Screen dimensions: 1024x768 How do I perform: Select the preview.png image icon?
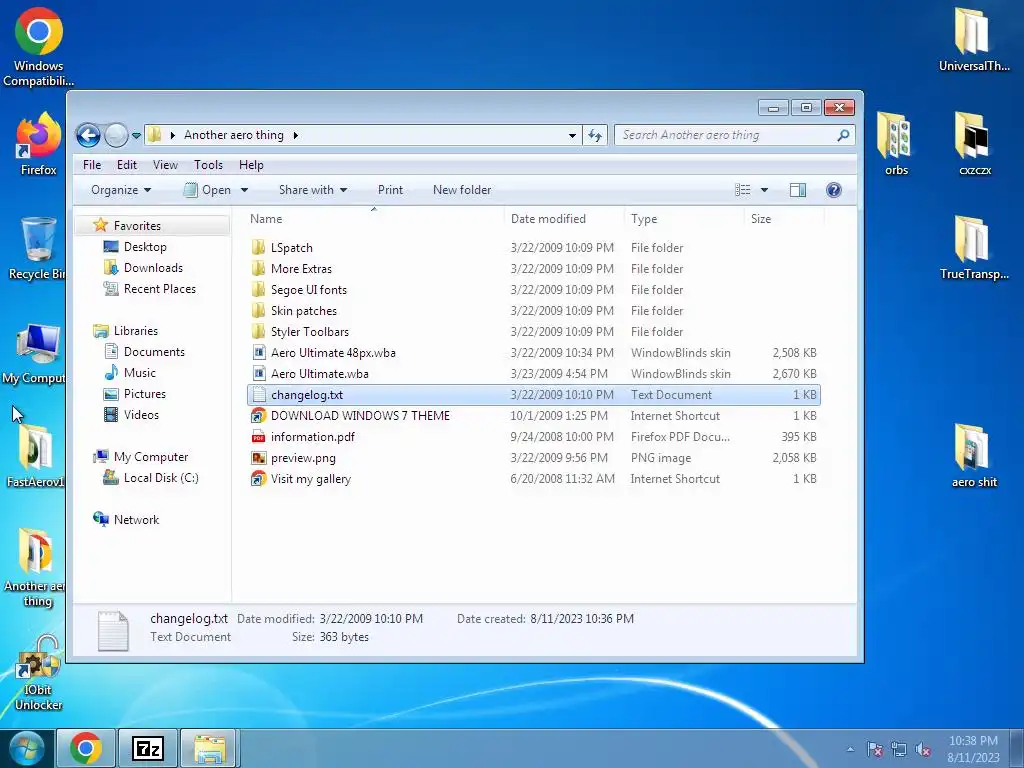[259, 458]
